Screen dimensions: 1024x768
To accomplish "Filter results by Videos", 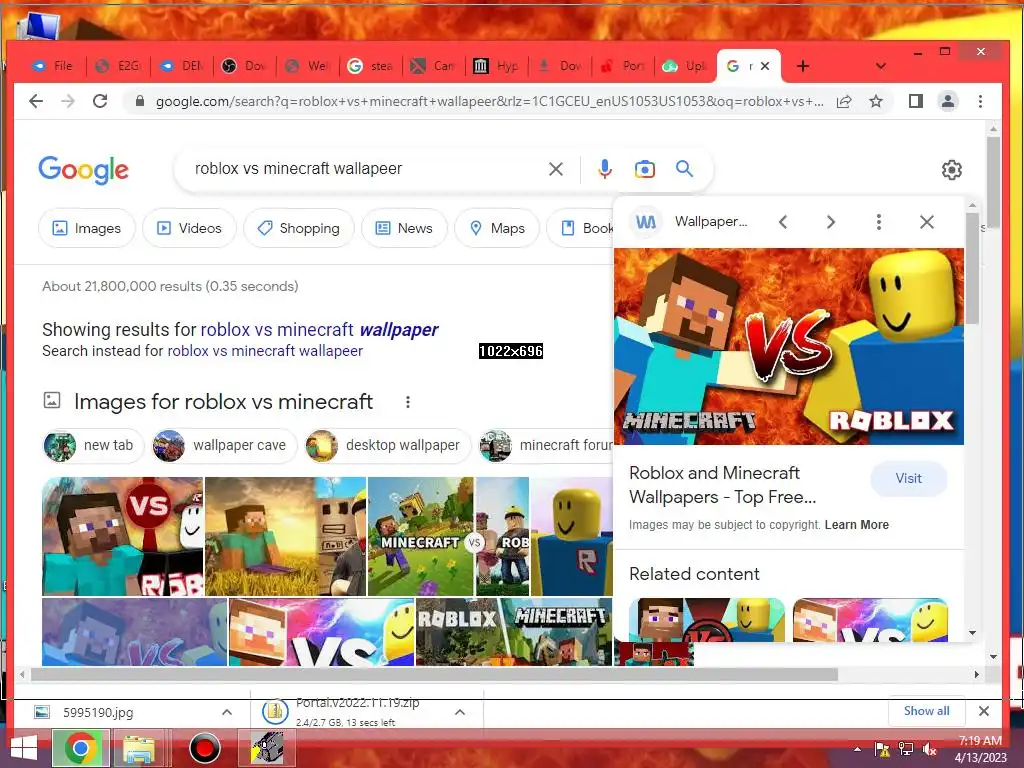I will (189, 229).
